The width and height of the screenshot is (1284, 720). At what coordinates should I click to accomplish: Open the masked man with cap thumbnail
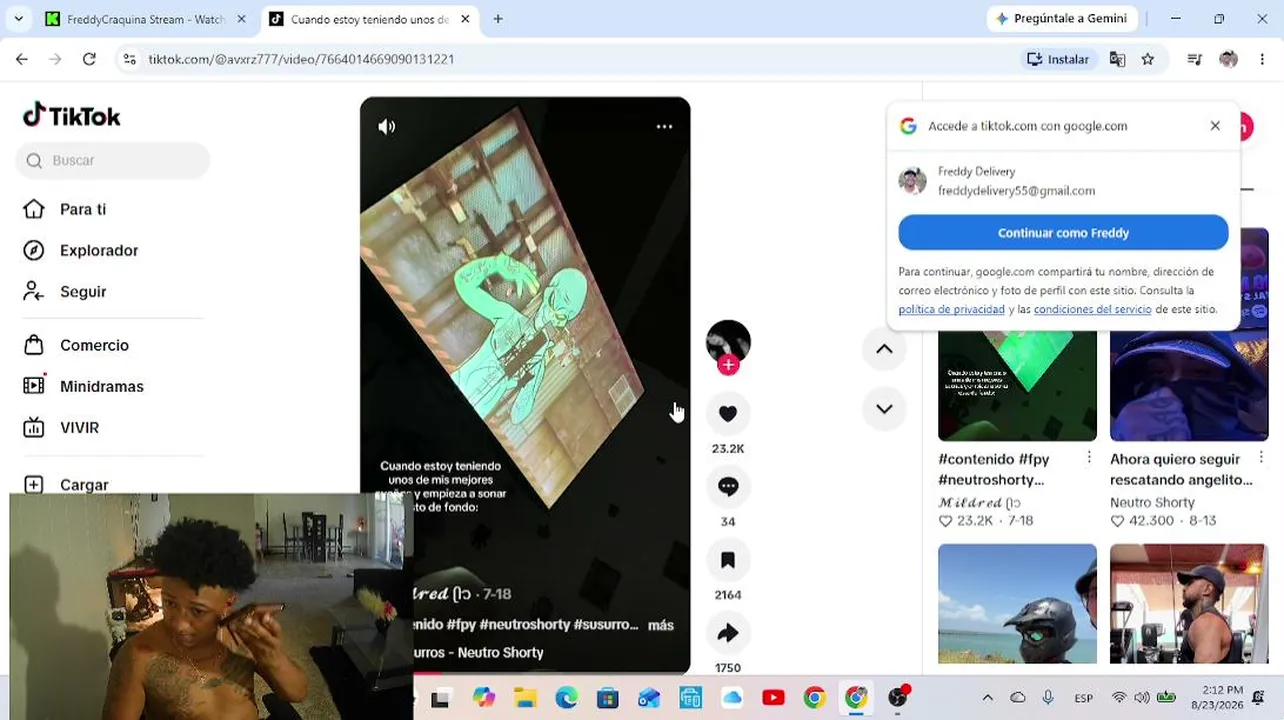pyautogui.click(x=1189, y=385)
